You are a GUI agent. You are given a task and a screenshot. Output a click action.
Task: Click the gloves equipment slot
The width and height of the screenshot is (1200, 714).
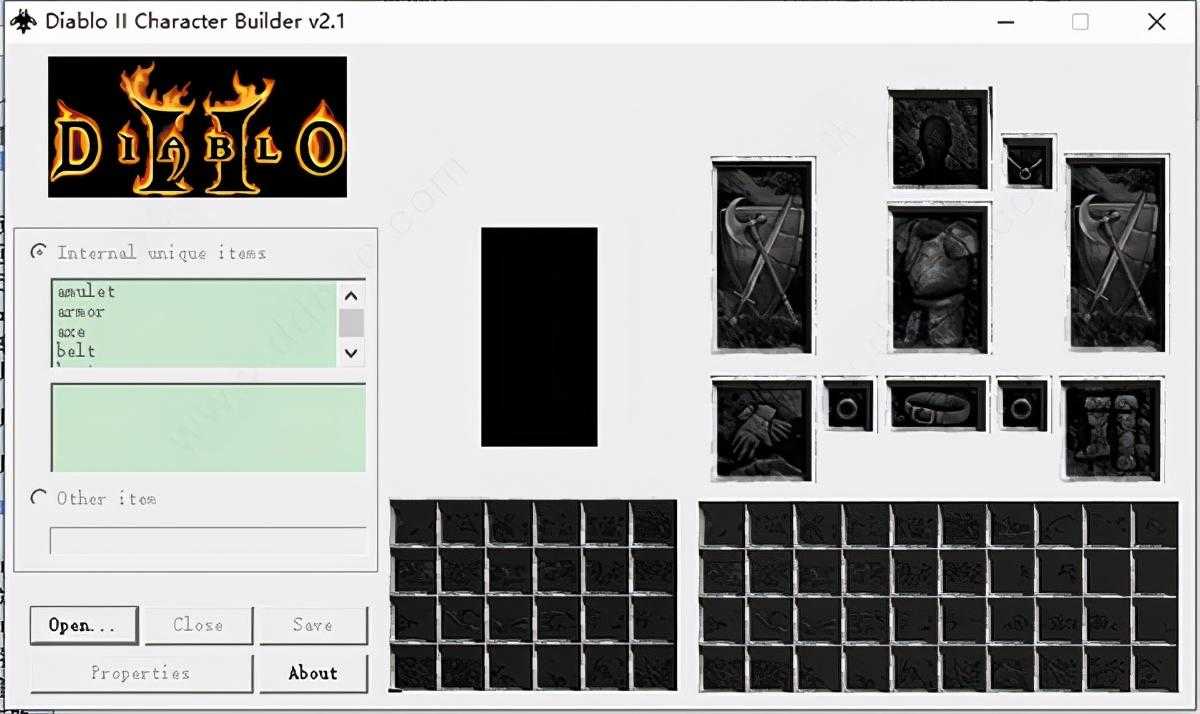tap(762, 428)
